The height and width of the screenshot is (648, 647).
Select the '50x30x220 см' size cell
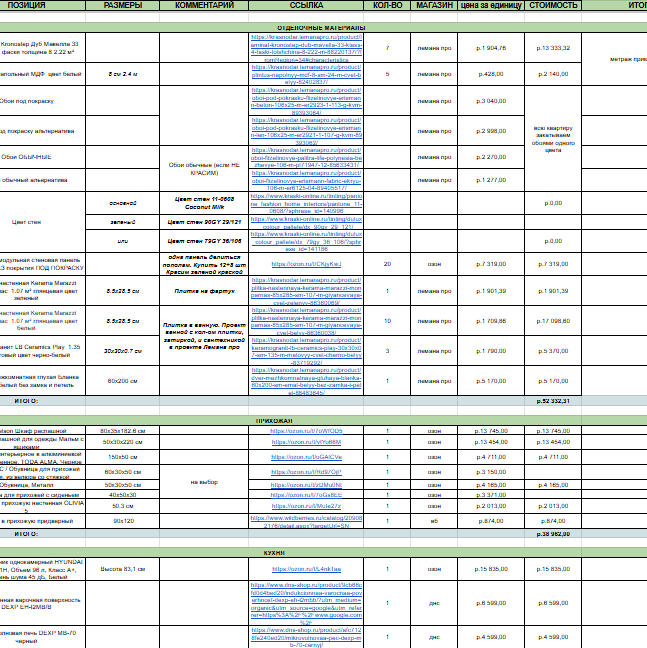[x=123, y=442]
